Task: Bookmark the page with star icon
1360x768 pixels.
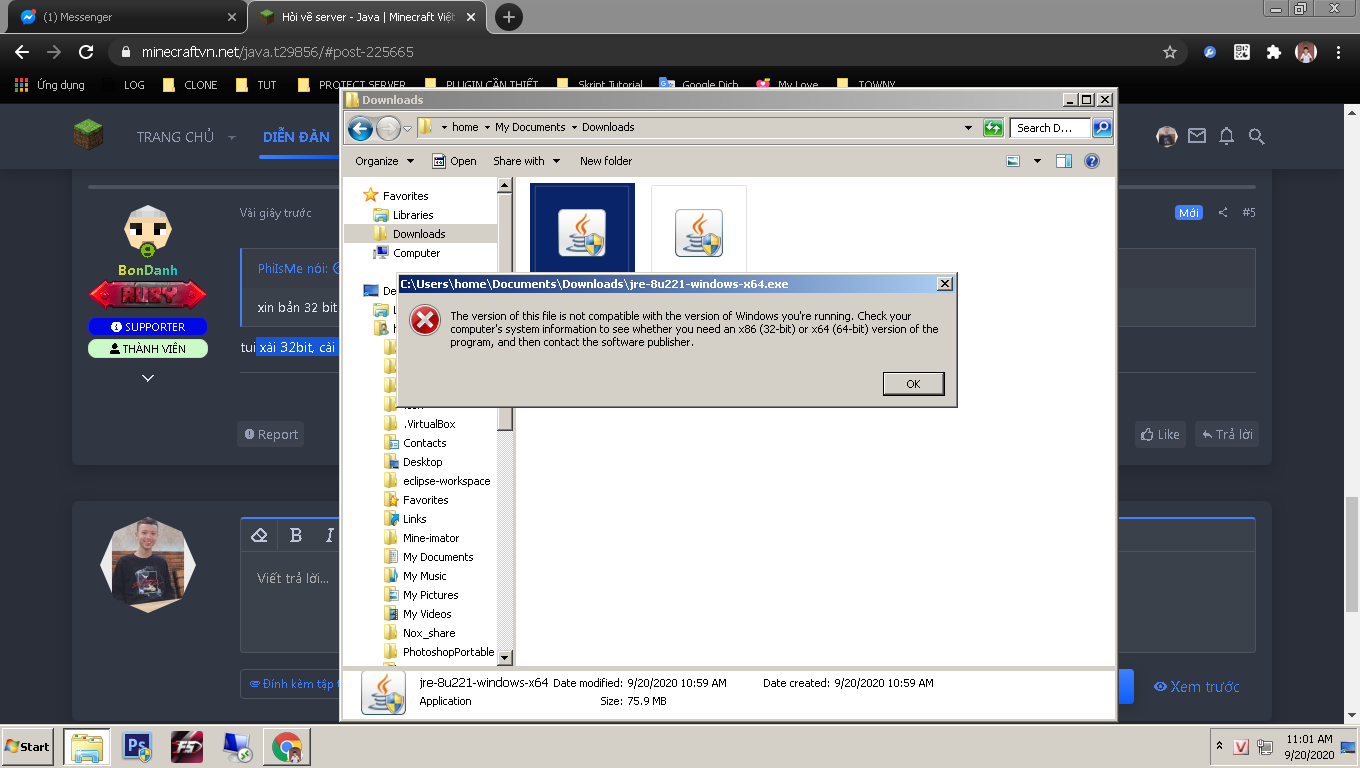Action: click(x=1170, y=52)
